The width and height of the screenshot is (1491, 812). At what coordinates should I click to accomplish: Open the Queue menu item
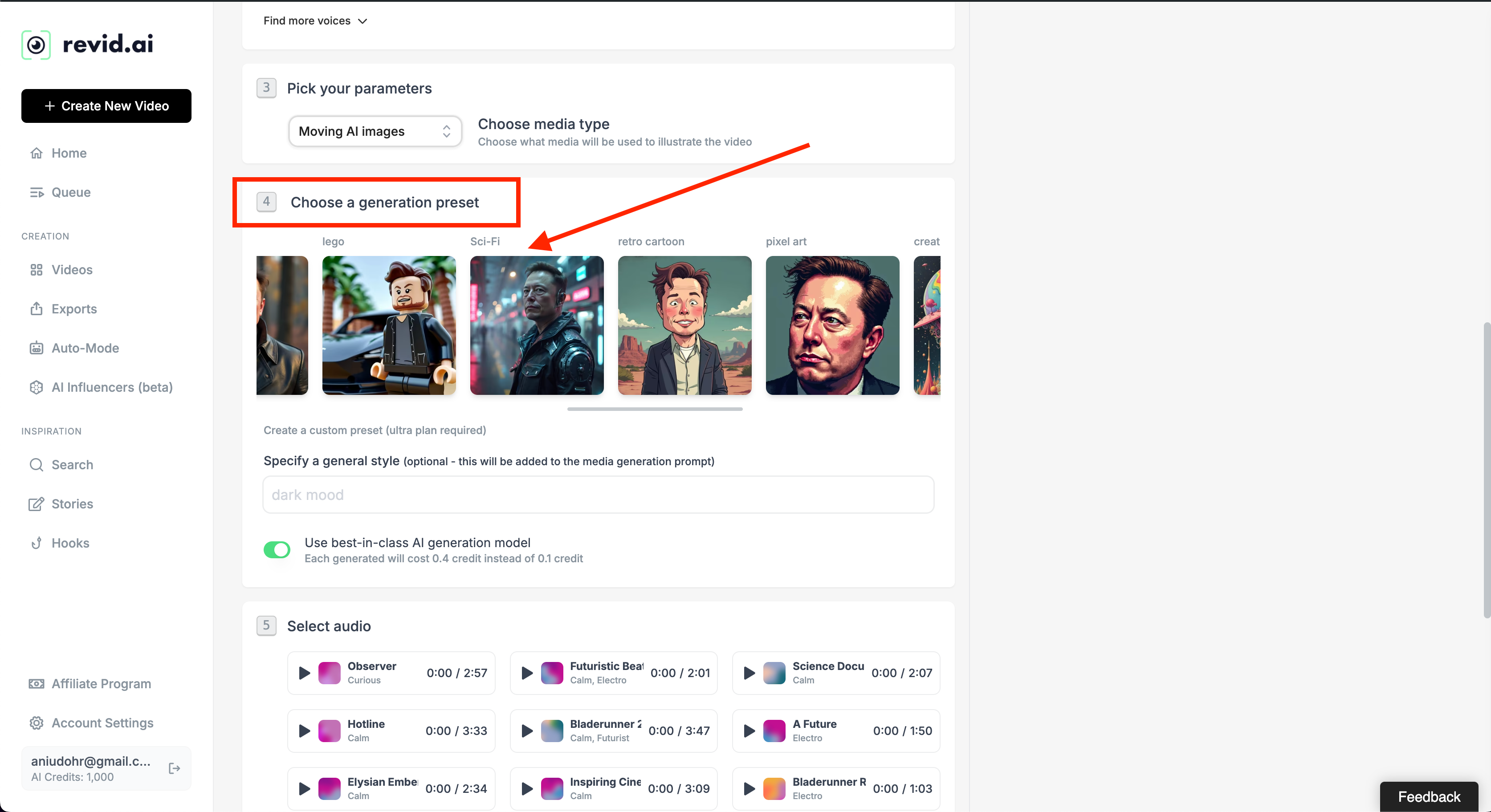coord(71,192)
